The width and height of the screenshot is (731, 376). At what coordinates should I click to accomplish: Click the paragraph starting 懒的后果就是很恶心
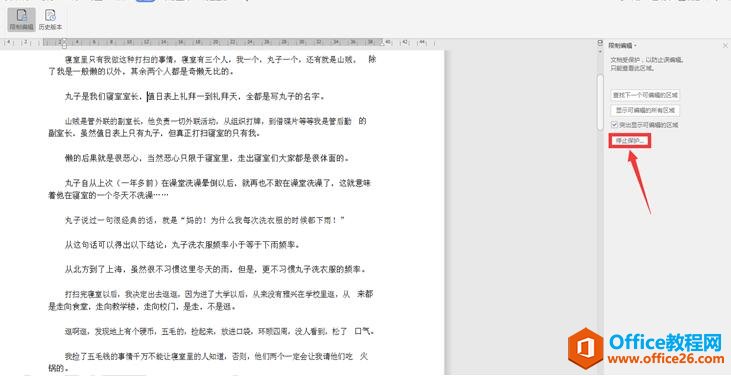coord(207,158)
